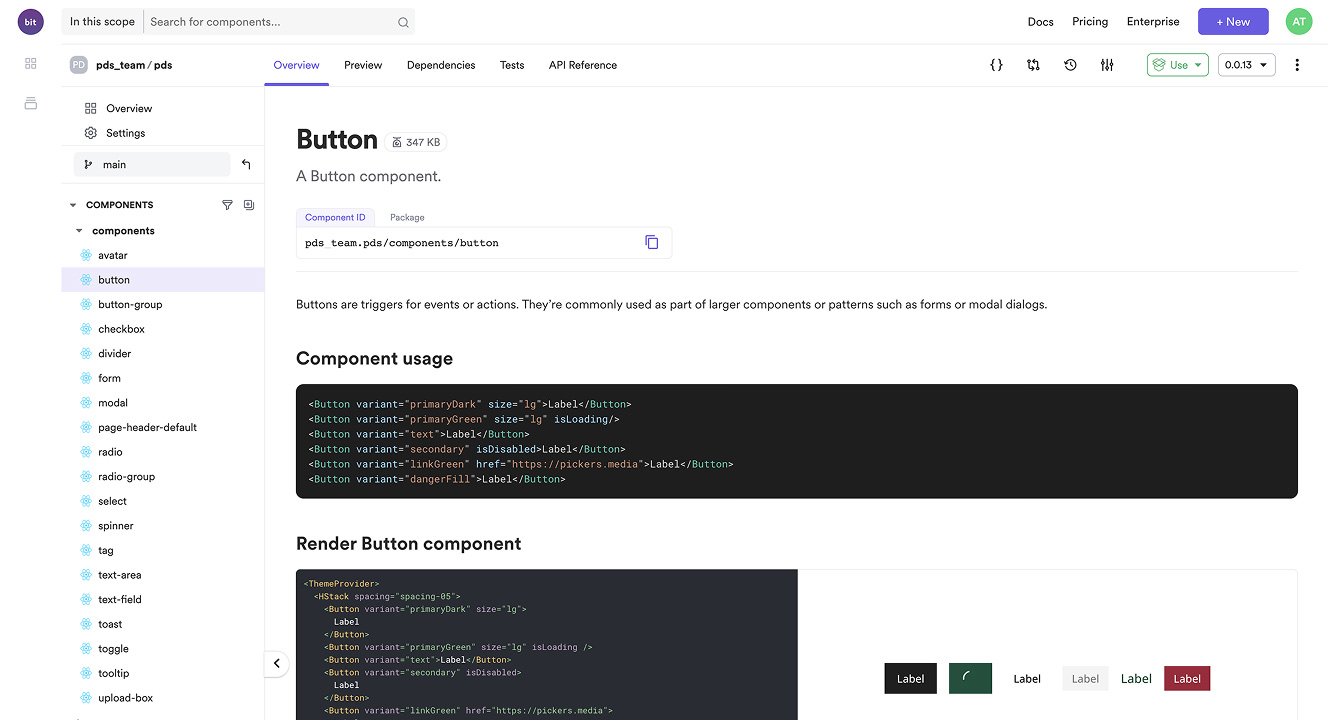Select the Package tab
Screen dimensions: 1328x720
(x=407, y=217)
